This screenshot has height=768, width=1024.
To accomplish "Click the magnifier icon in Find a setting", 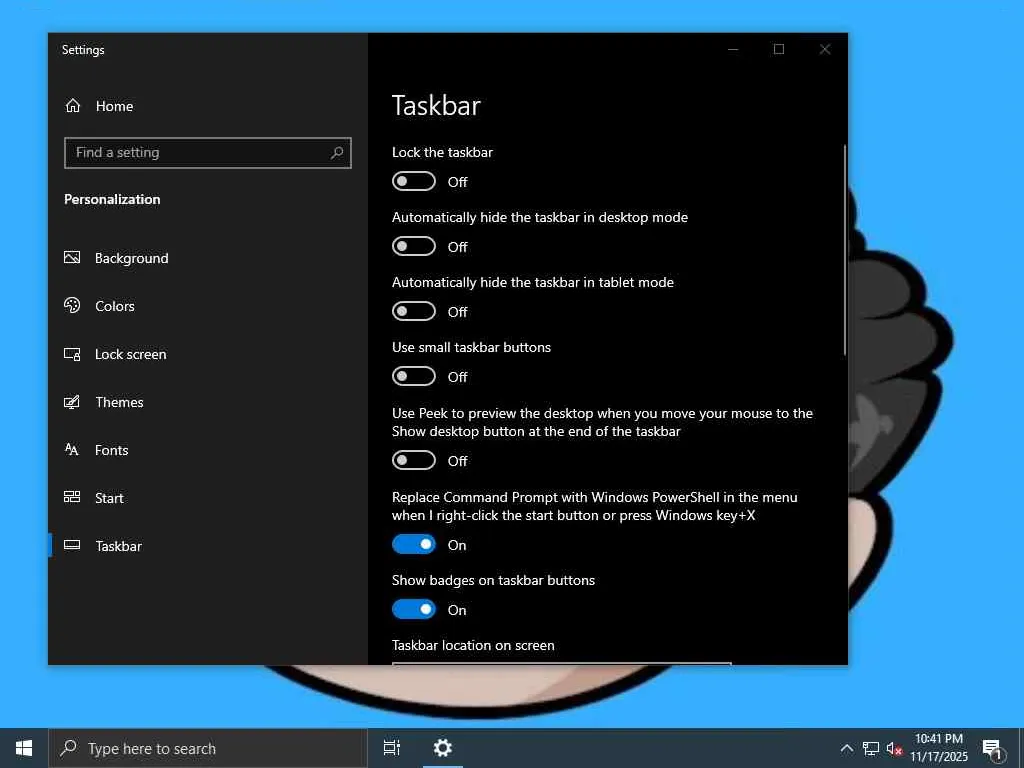I will pos(337,153).
